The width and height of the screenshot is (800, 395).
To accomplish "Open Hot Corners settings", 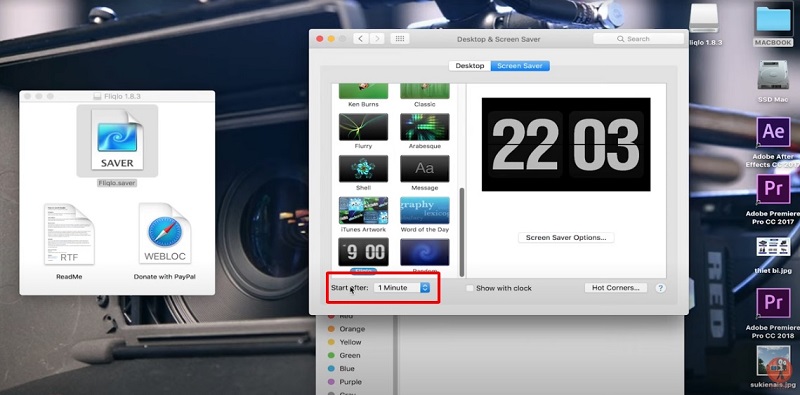I will [x=615, y=288].
